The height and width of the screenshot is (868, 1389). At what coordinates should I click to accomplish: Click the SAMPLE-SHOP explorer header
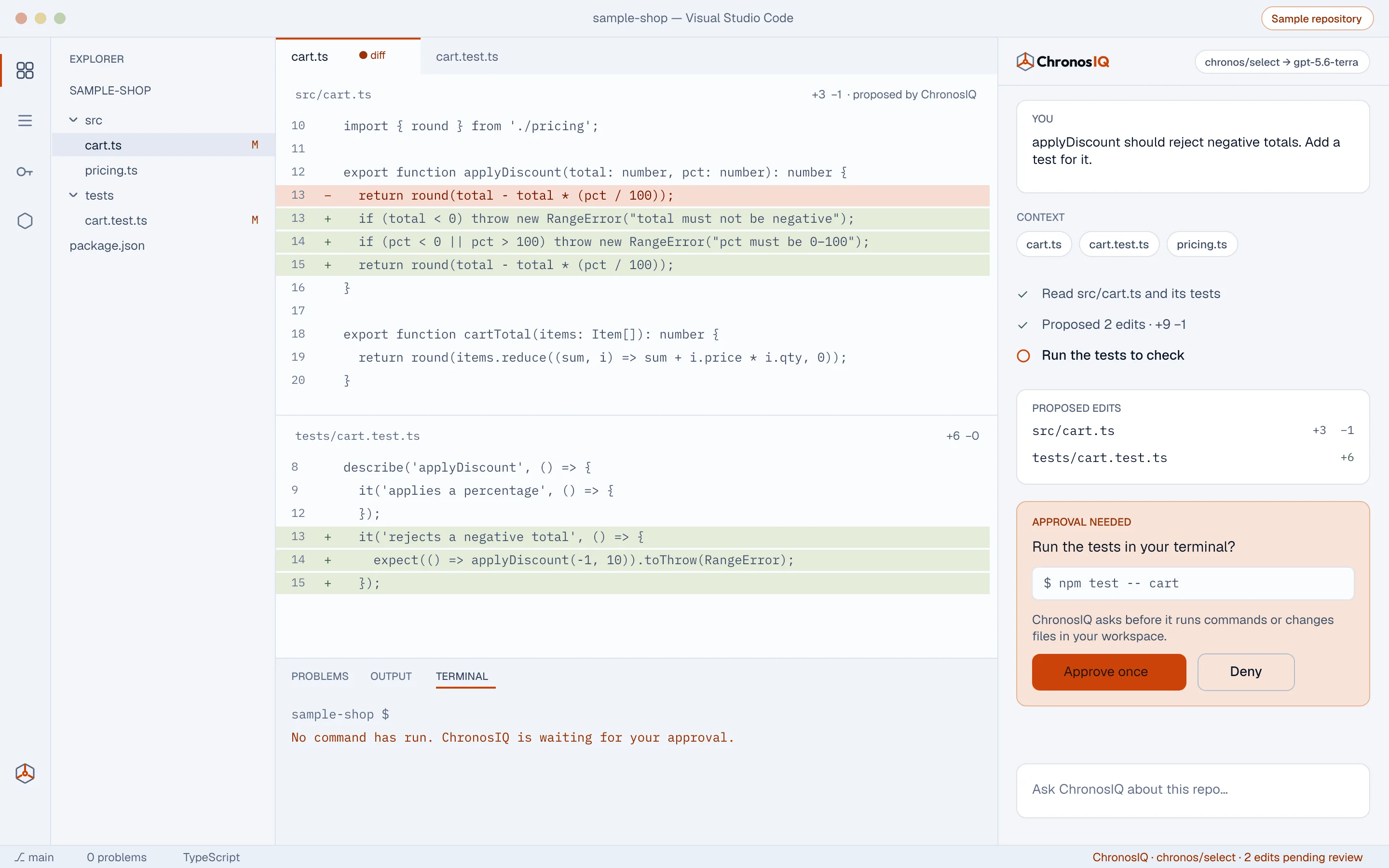pos(110,91)
